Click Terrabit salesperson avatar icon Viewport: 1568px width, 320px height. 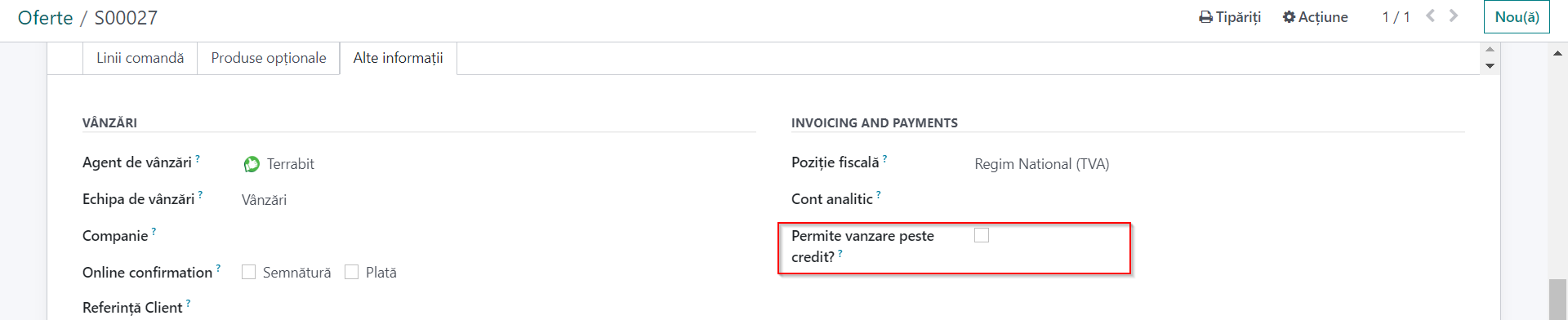(252, 164)
